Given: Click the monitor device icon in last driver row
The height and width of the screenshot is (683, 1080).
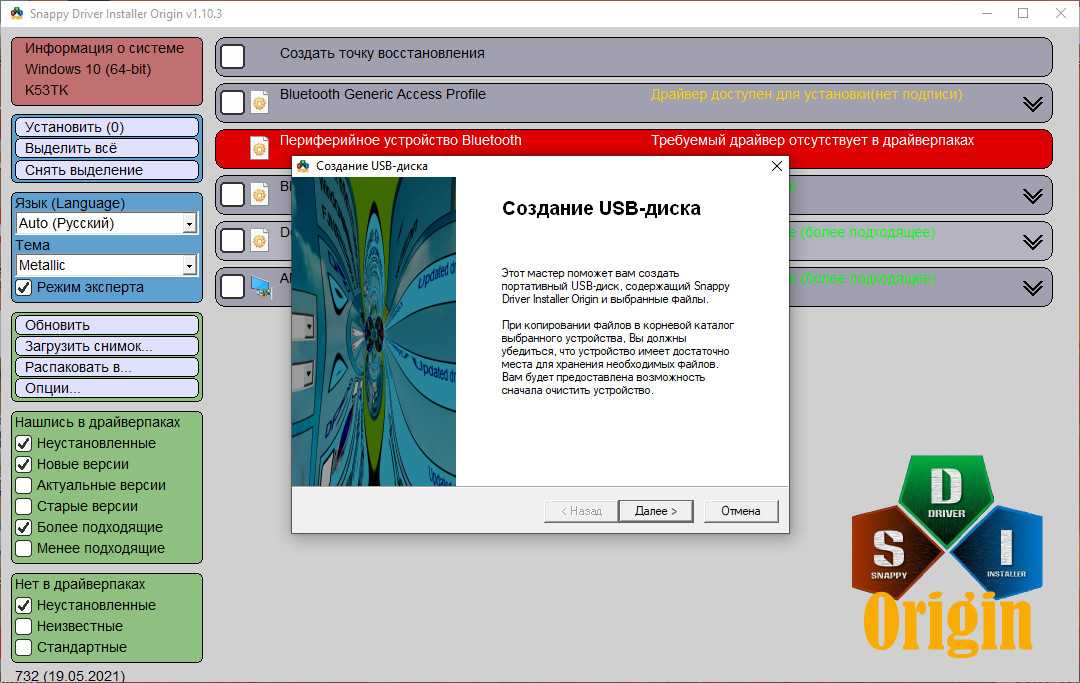Looking at the screenshot, I should [260, 286].
